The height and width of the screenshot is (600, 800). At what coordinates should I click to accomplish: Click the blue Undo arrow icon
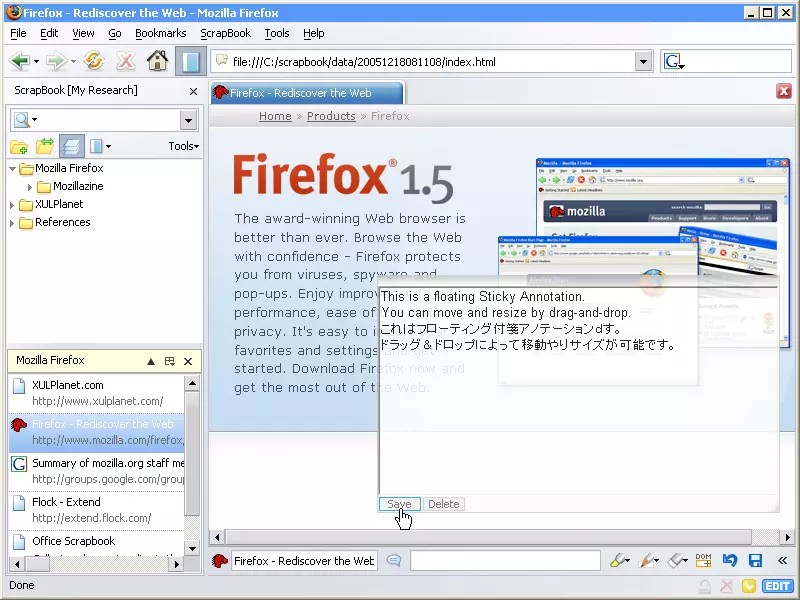pyautogui.click(x=730, y=561)
